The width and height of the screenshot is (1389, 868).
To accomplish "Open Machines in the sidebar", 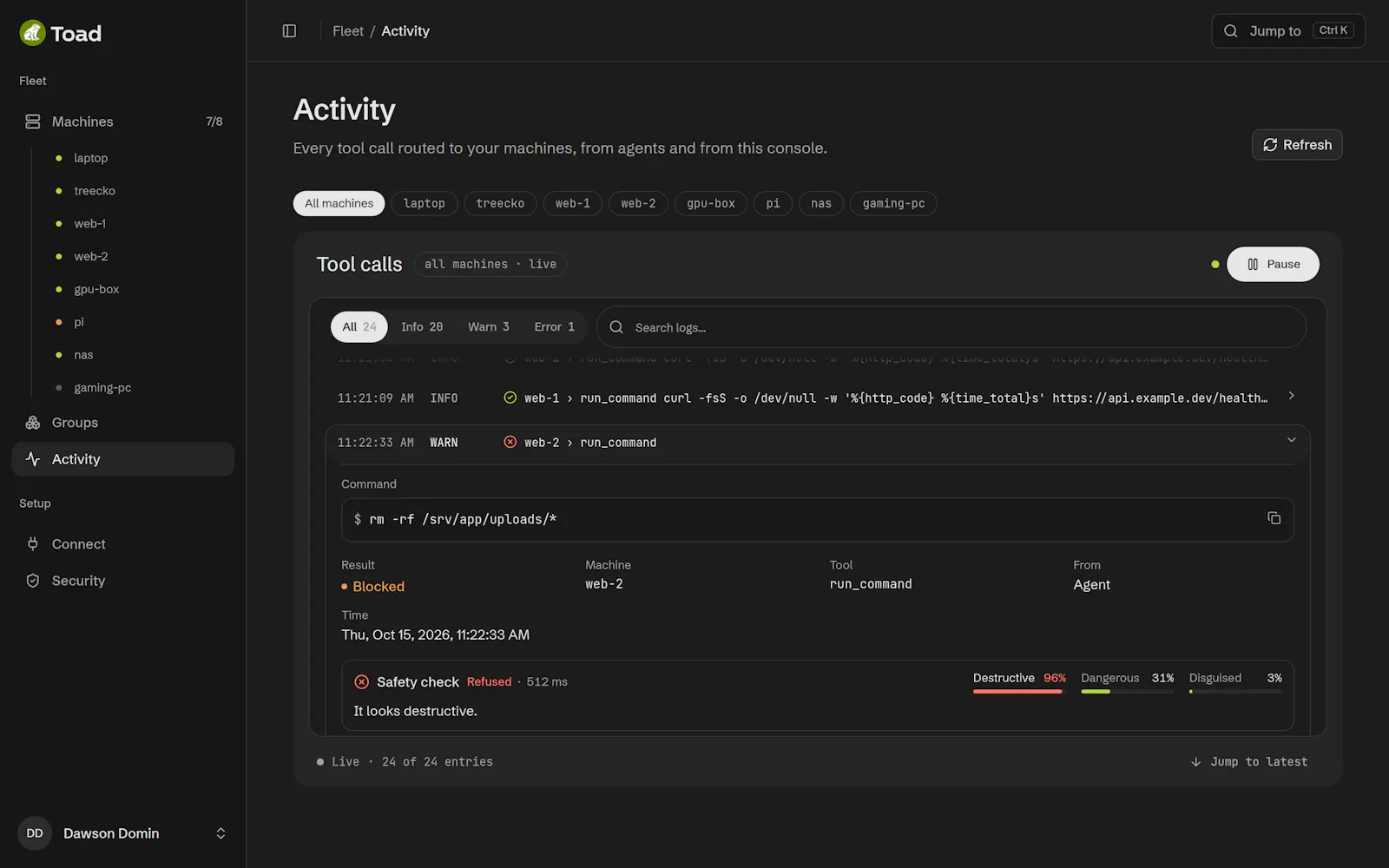I will pyautogui.click(x=123, y=122).
